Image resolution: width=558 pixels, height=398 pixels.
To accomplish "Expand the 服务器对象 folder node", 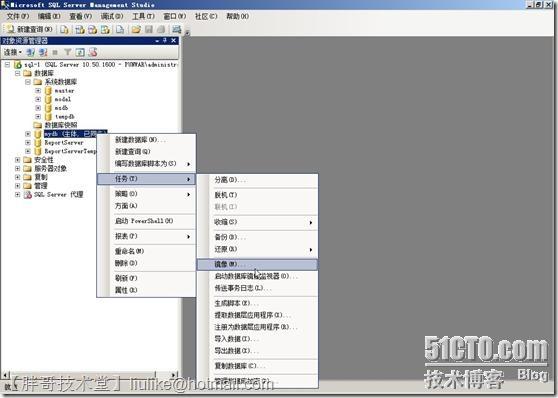I will tap(17, 168).
